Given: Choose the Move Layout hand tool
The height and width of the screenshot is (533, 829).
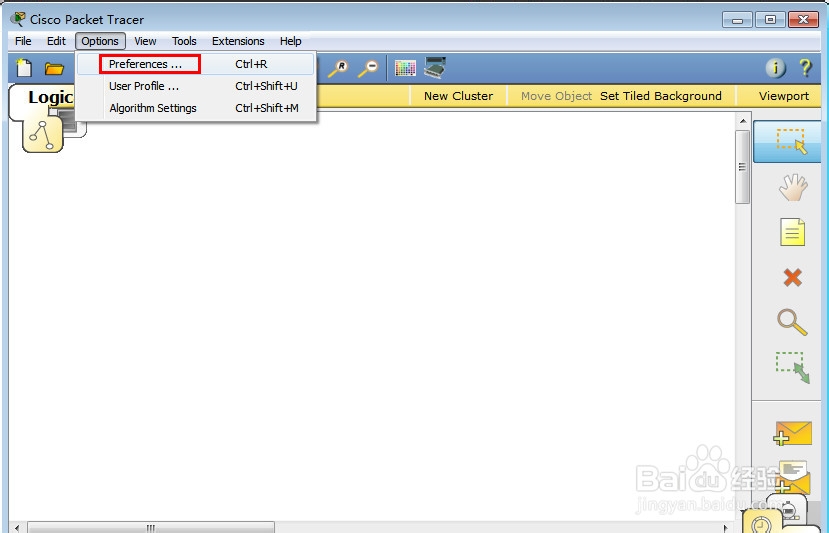Looking at the screenshot, I should 793,188.
